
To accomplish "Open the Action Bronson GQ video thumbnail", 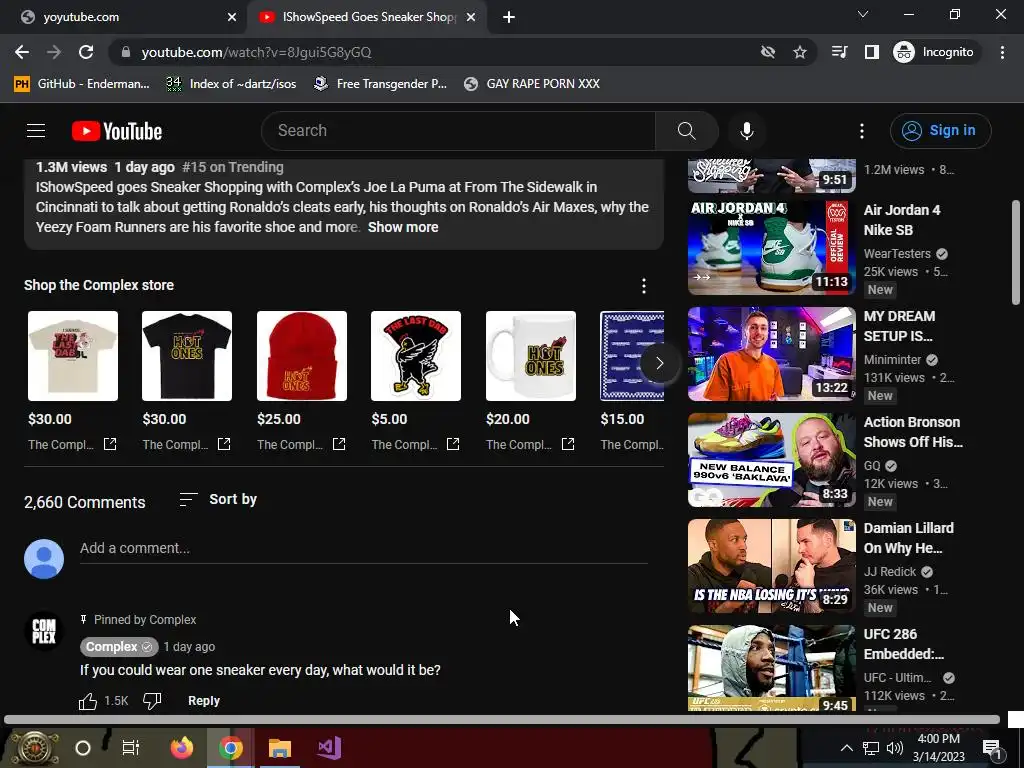I will pos(772,460).
